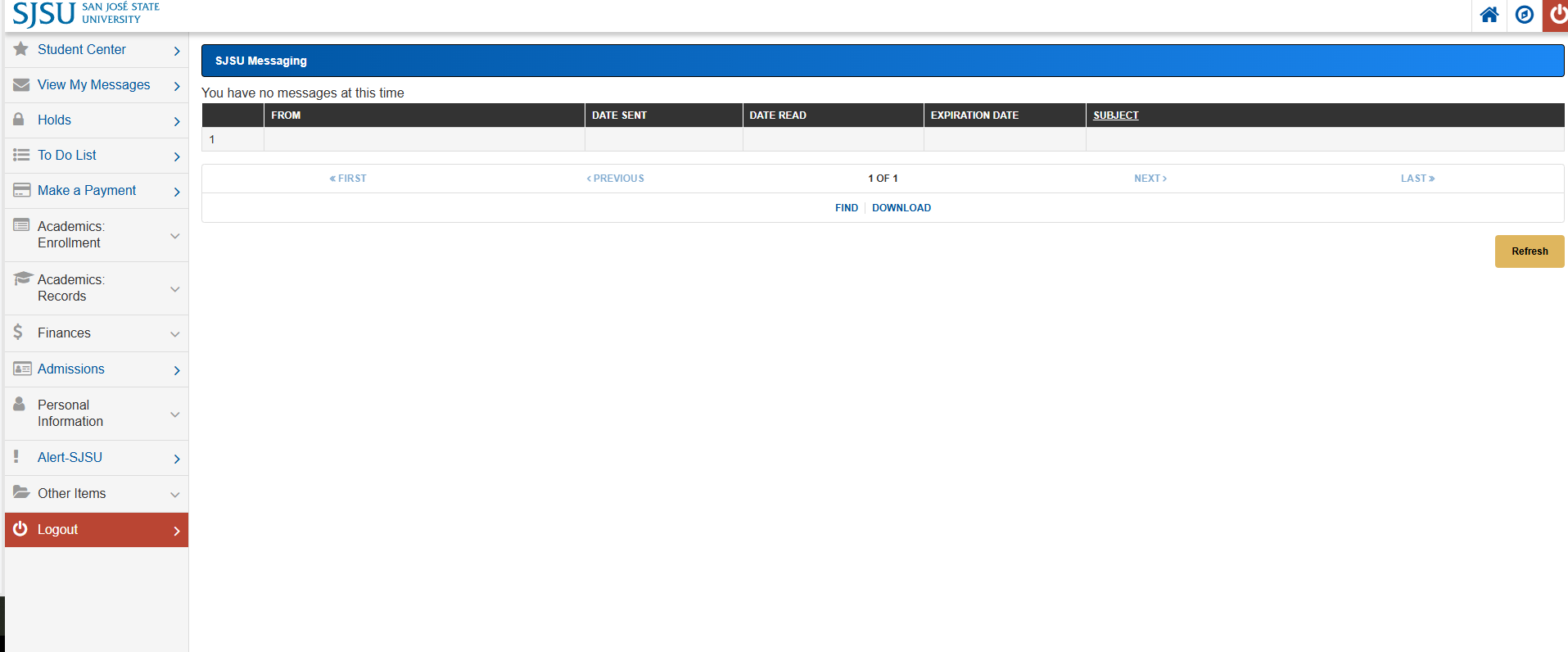Screen dimensions: 1568x652
Task: Click the arrow next to Student Center
Action: (177, 51)
